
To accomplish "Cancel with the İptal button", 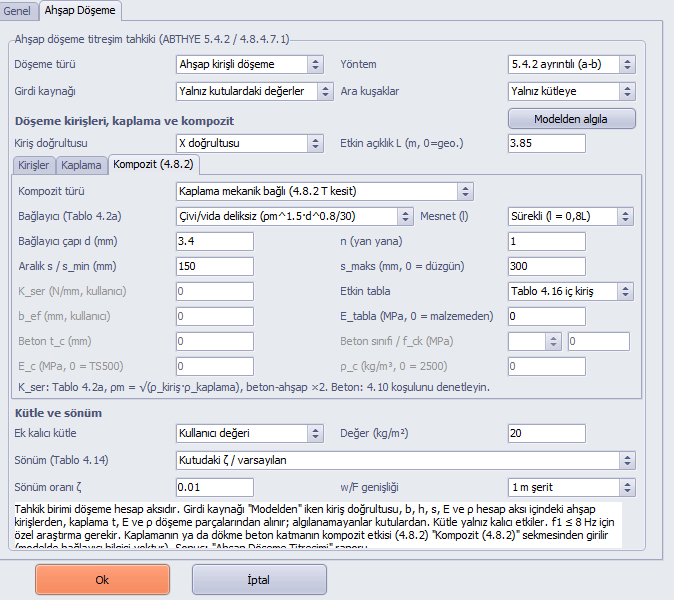I will tap(259, 580).
